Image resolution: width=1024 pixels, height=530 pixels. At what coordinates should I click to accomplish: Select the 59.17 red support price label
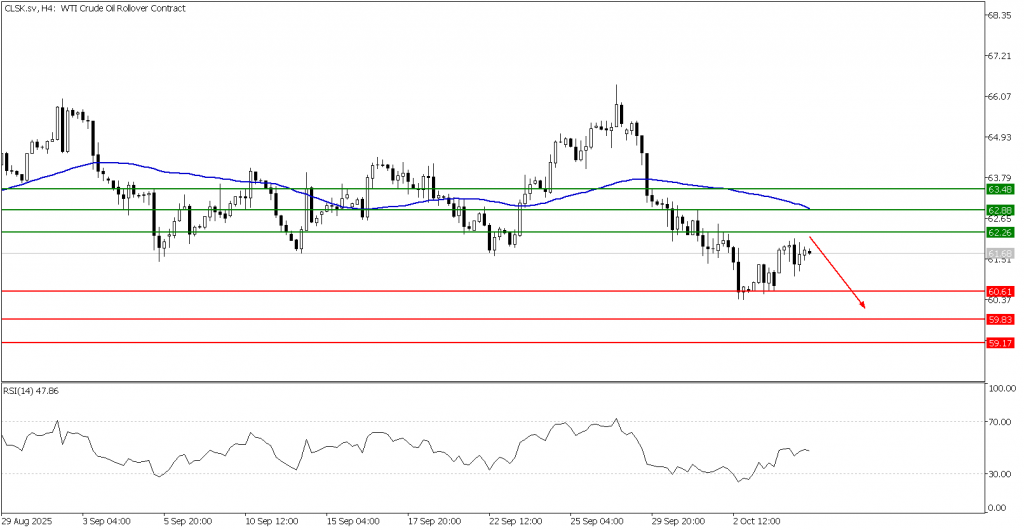1000,343
